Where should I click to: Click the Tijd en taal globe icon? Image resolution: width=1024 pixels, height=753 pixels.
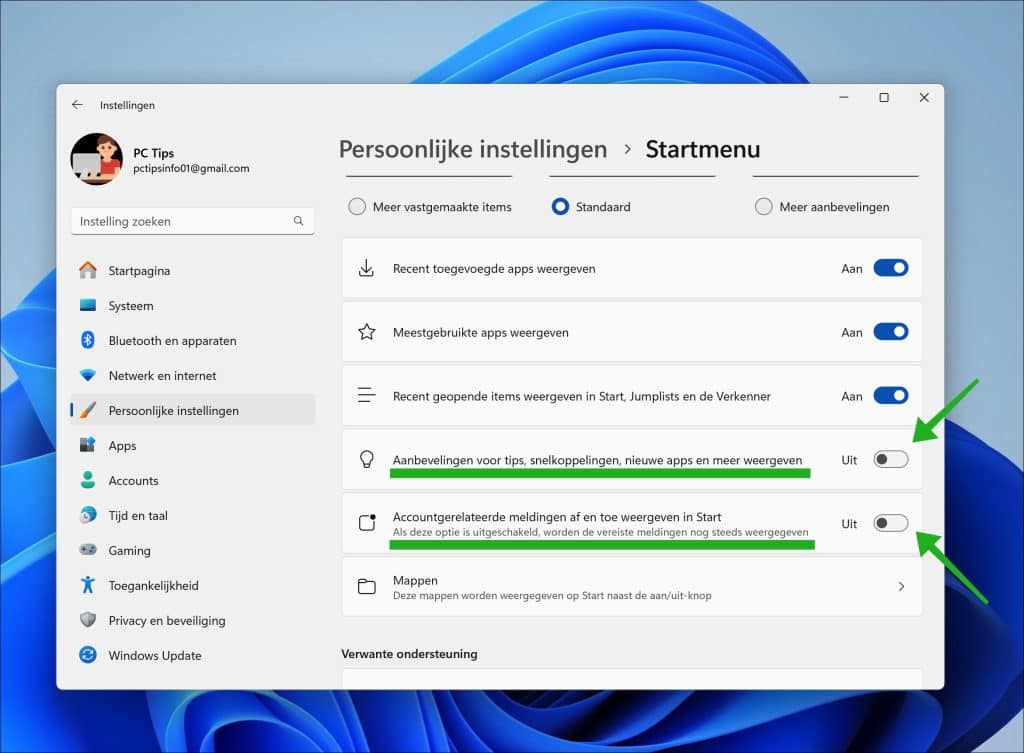(88, 515)
